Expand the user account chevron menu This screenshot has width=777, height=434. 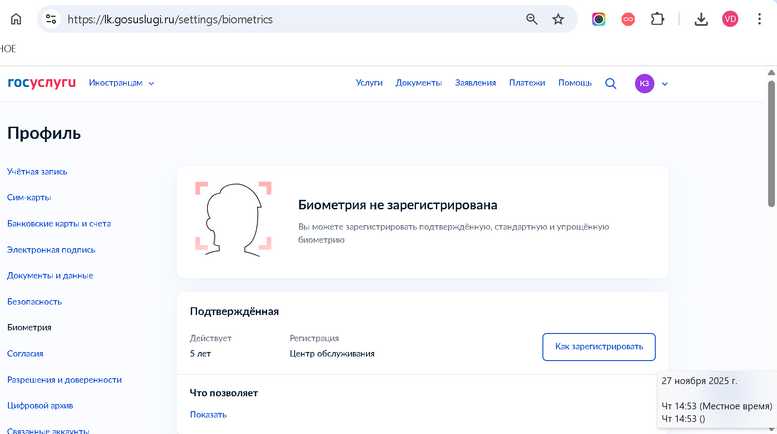pyautogui.click(x=665, y=84)
